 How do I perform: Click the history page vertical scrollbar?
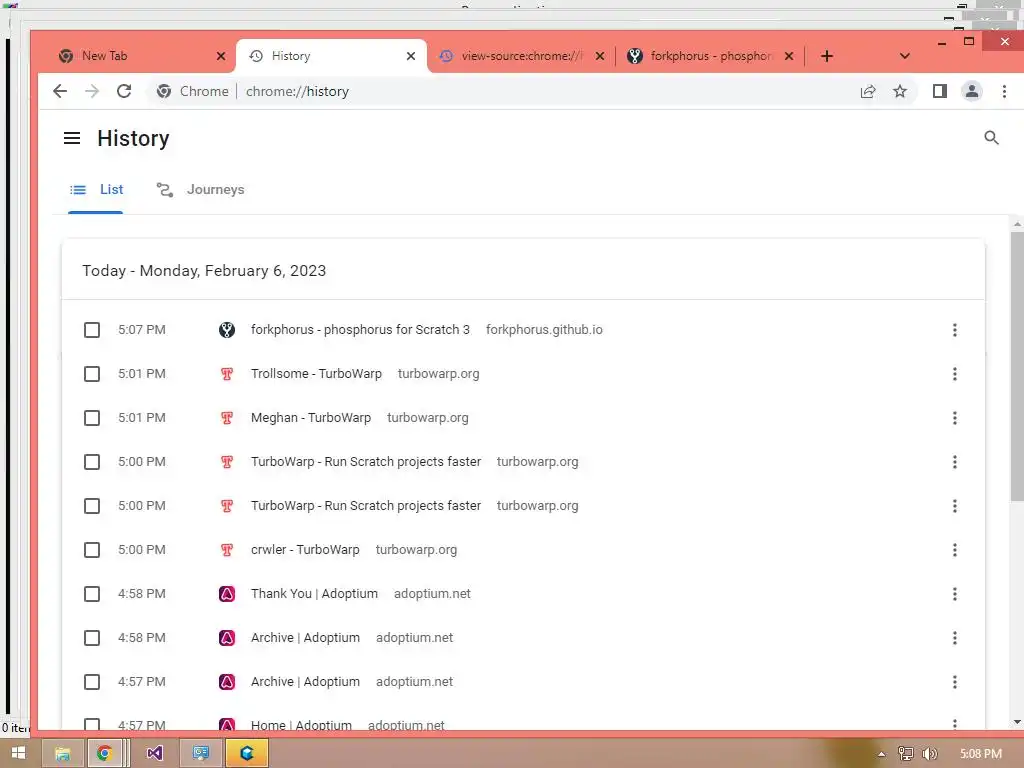click(x=1017, y=366)
